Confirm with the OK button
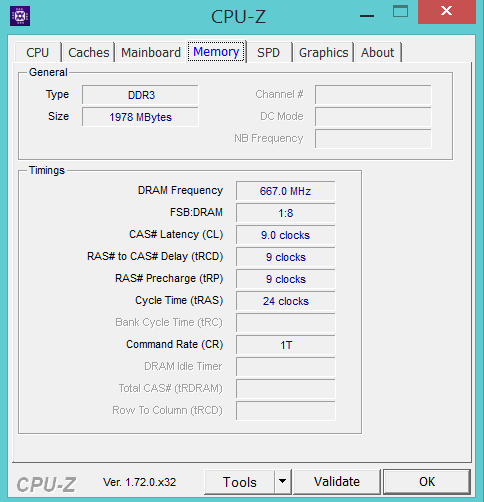This screenshot has height=502, width=484. coord(427,482)
